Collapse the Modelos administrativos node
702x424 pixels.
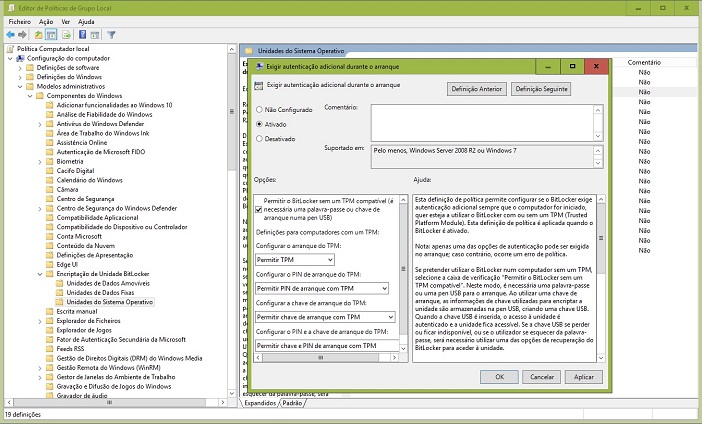tap(20, 86)
